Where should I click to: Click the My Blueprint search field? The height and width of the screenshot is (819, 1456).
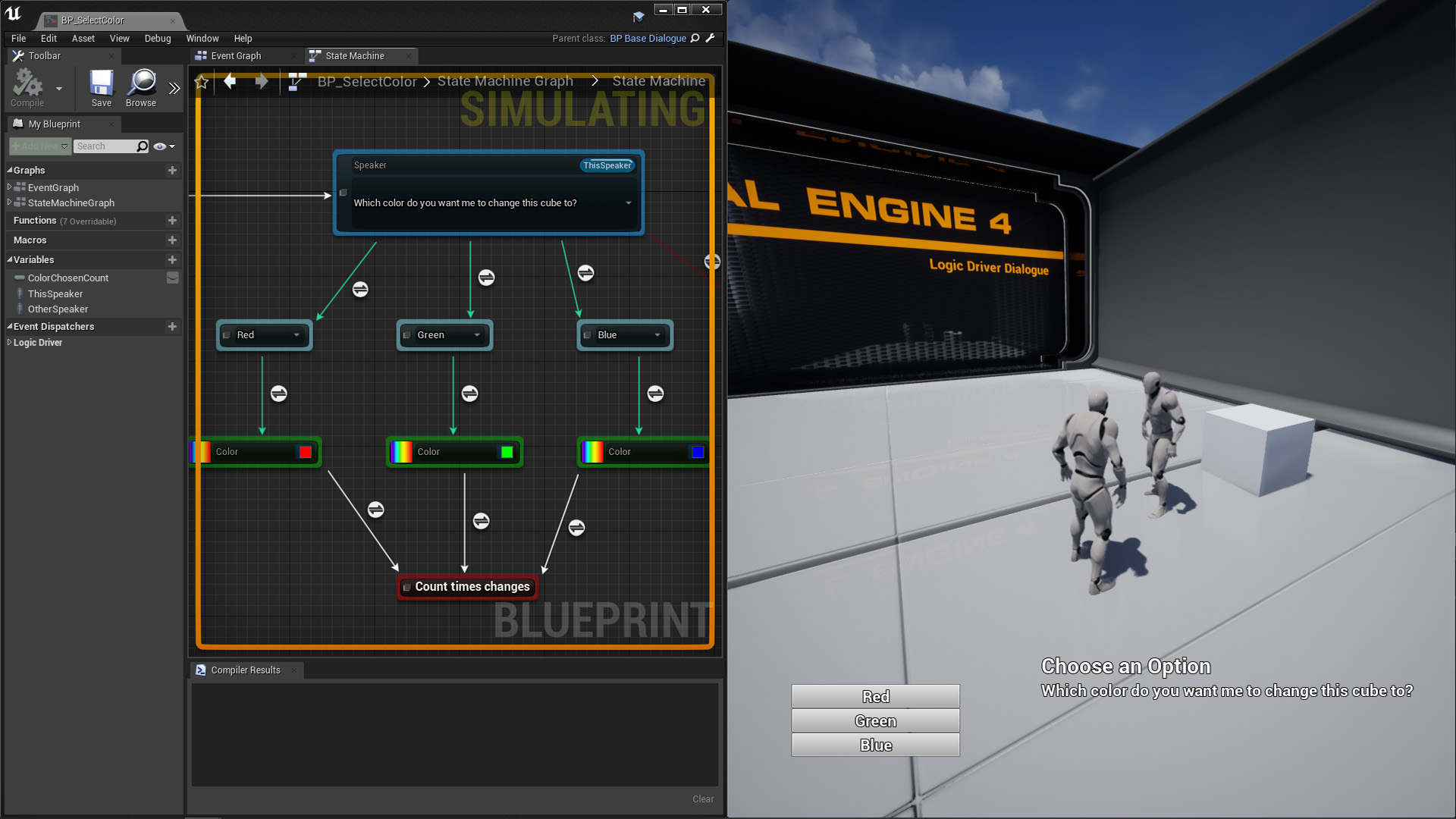[x=104, y=146]
